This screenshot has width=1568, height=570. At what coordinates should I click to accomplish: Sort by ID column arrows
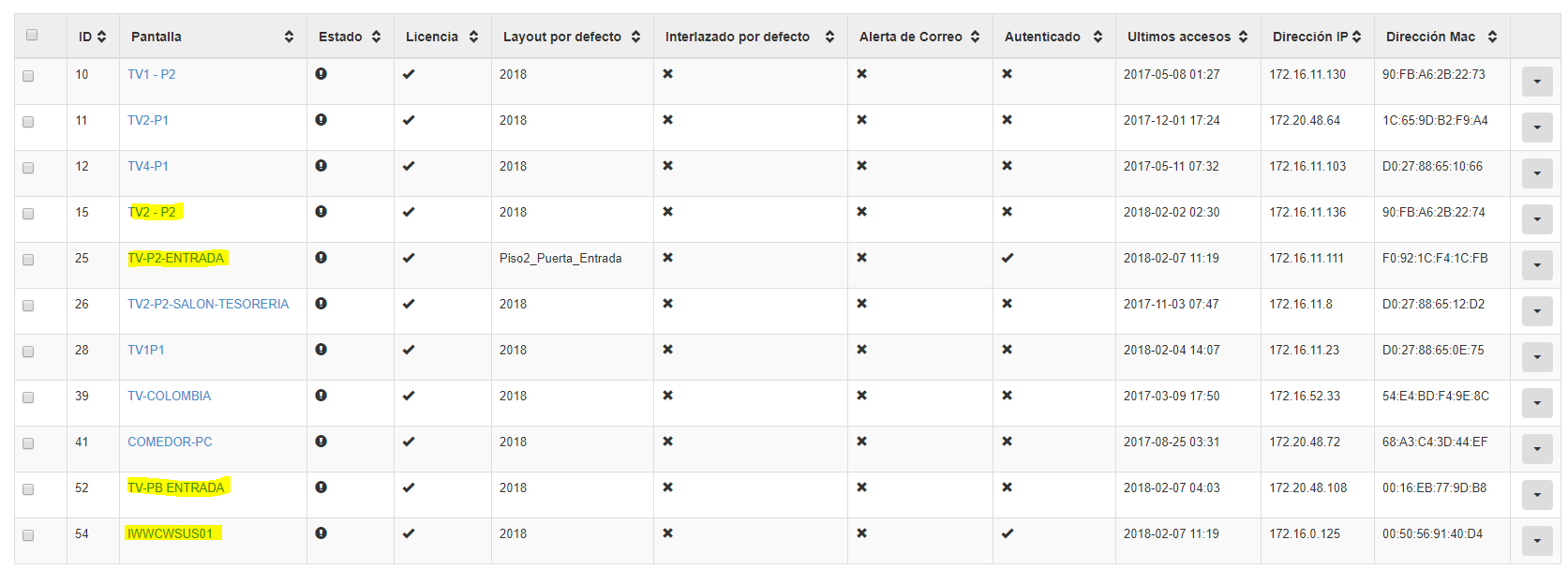pos(101,37)
